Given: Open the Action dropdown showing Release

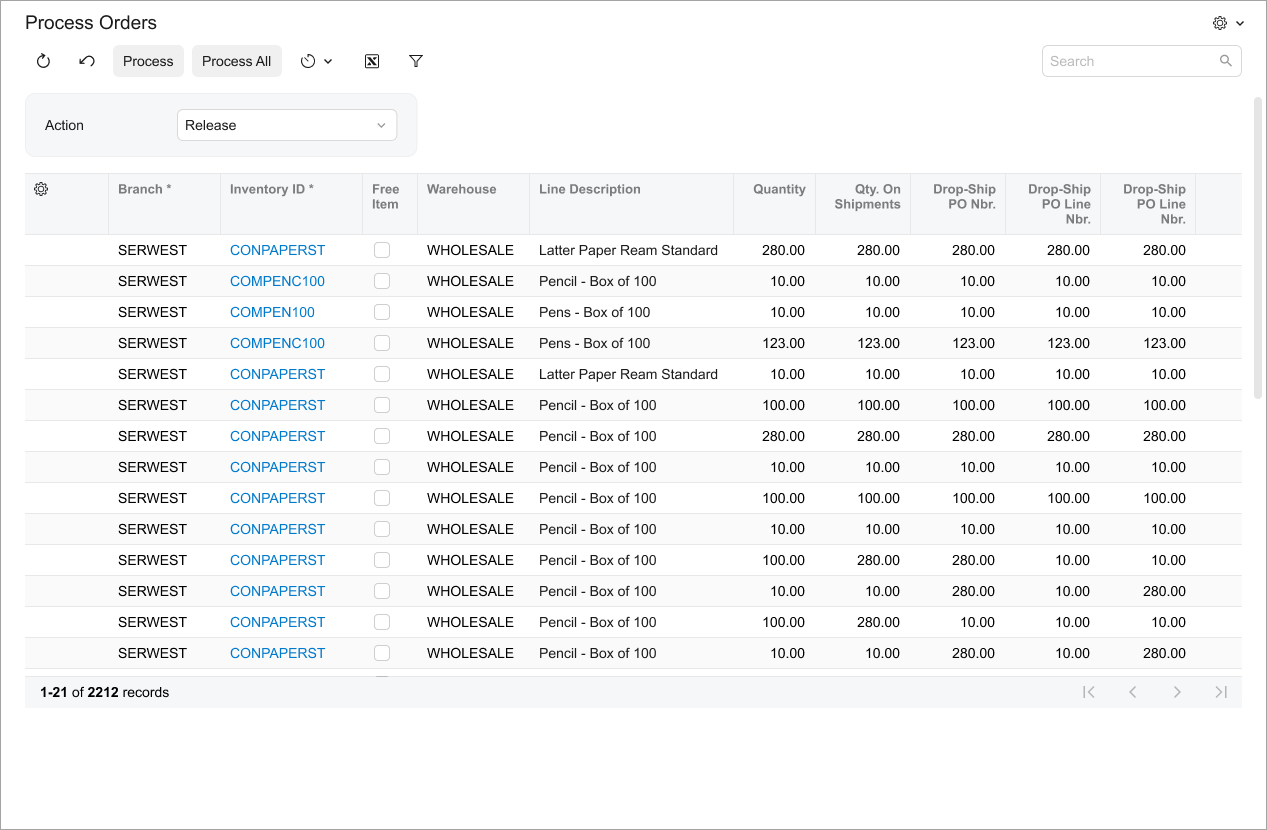Looking at the screenshot, I should (287, 125).
